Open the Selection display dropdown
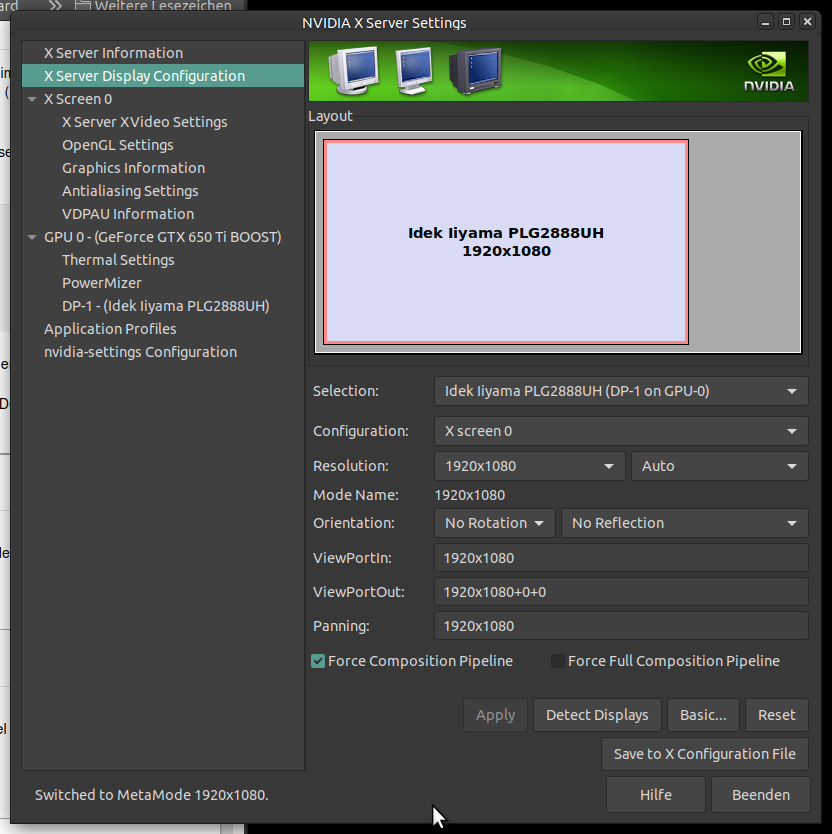Viewport: 832px width, 834px height. 620,391
